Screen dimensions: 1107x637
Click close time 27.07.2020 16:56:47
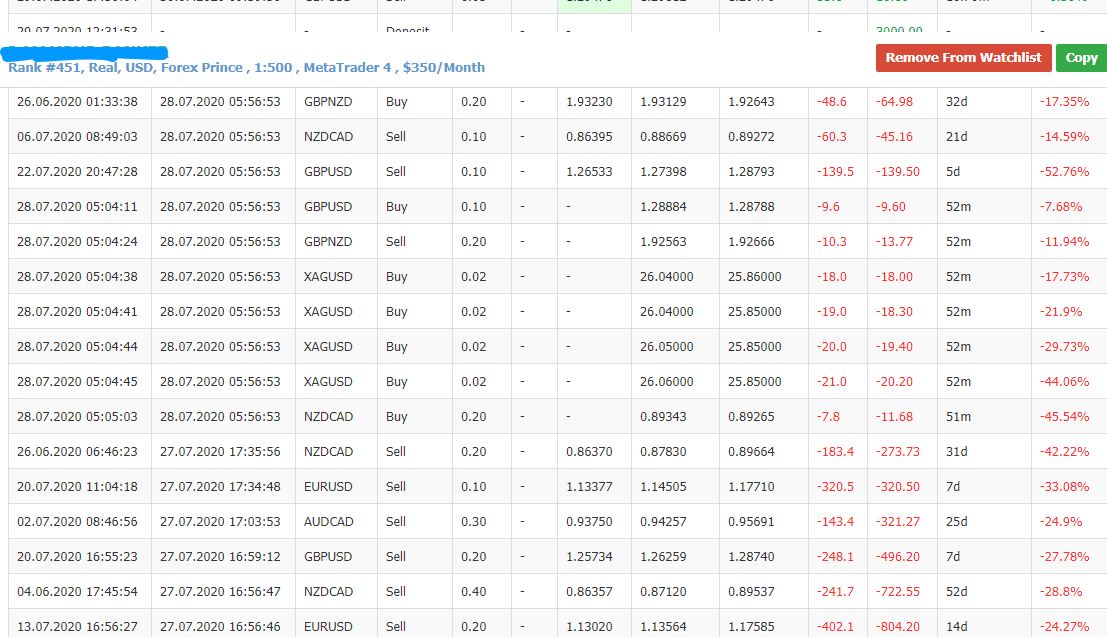click(x=220, y=592)
